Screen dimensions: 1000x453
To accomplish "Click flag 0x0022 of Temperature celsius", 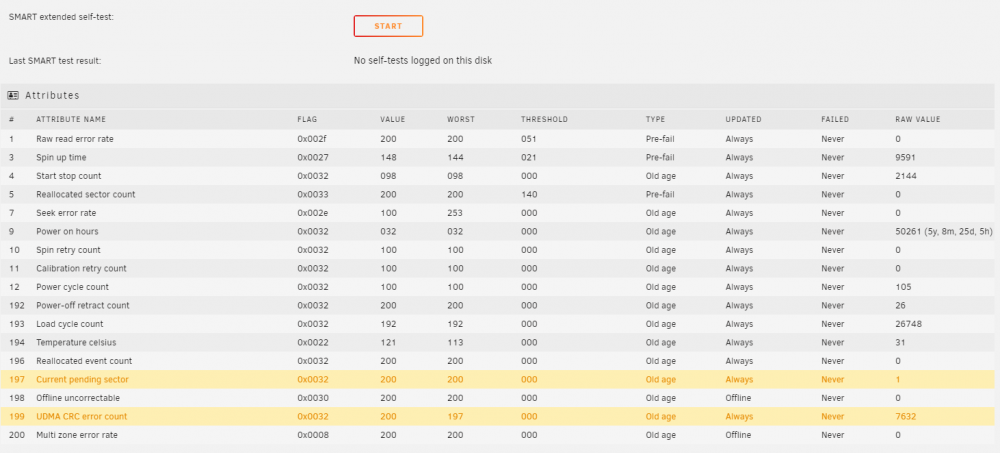I will click(312, 342).
